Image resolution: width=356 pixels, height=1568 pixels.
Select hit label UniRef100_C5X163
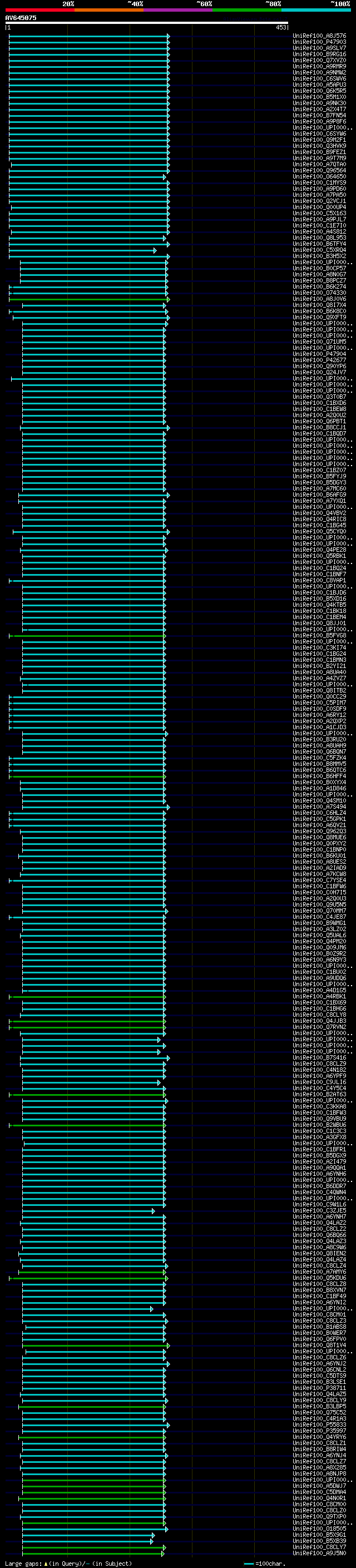point(319,213)
